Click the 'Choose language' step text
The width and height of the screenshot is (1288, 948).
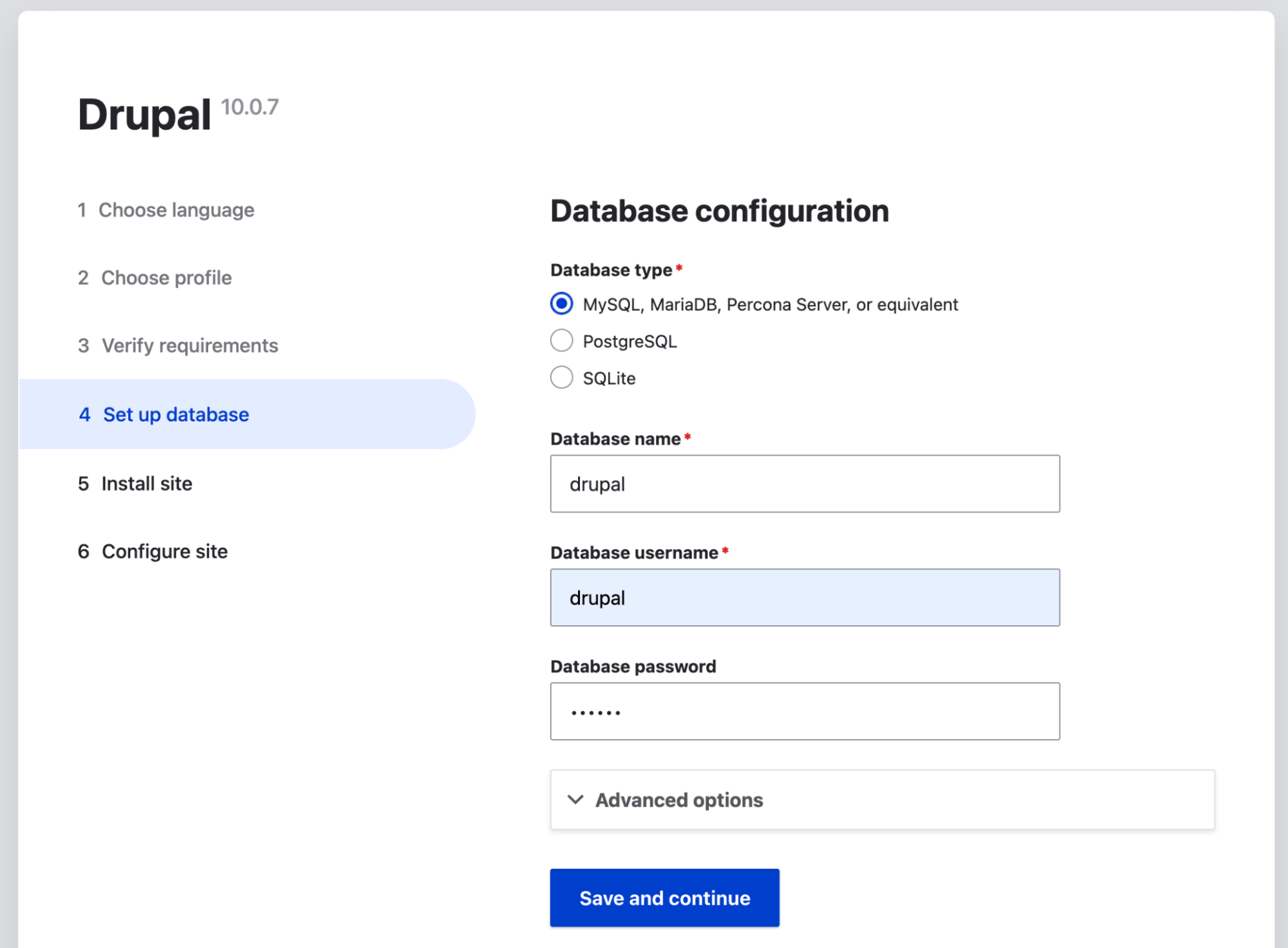coord(176,210)
